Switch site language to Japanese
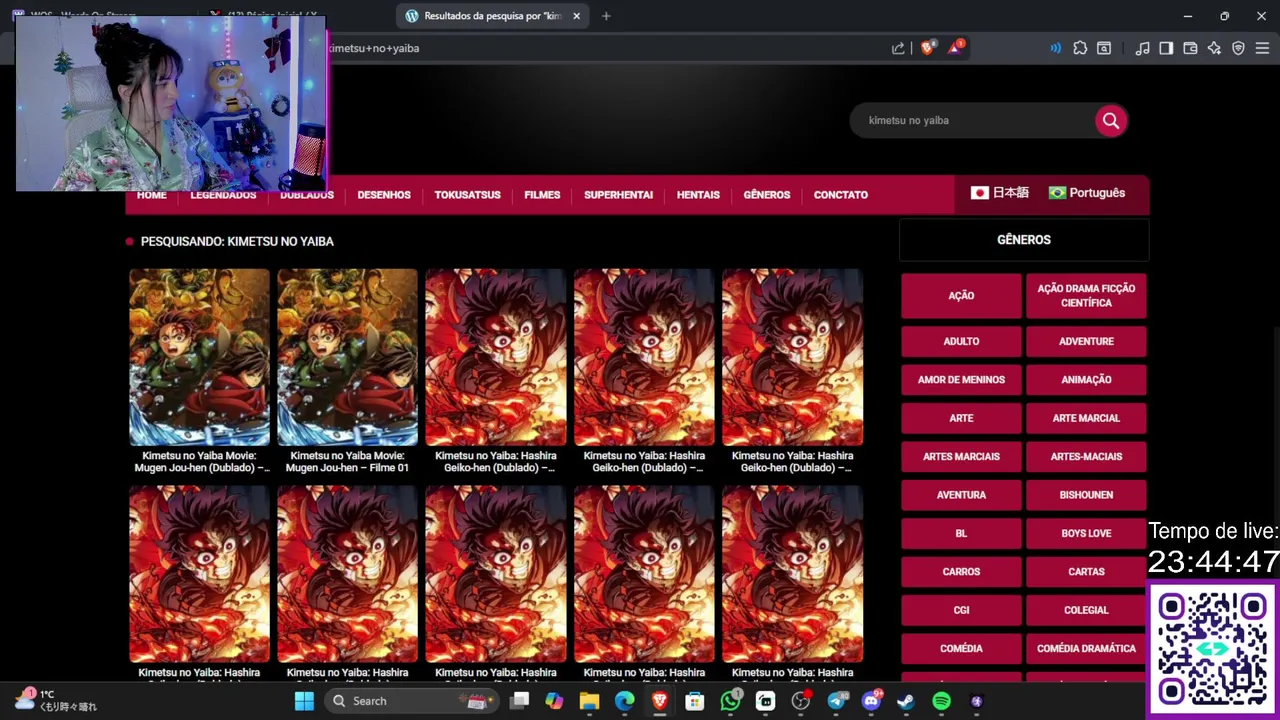 click(999, 193)
